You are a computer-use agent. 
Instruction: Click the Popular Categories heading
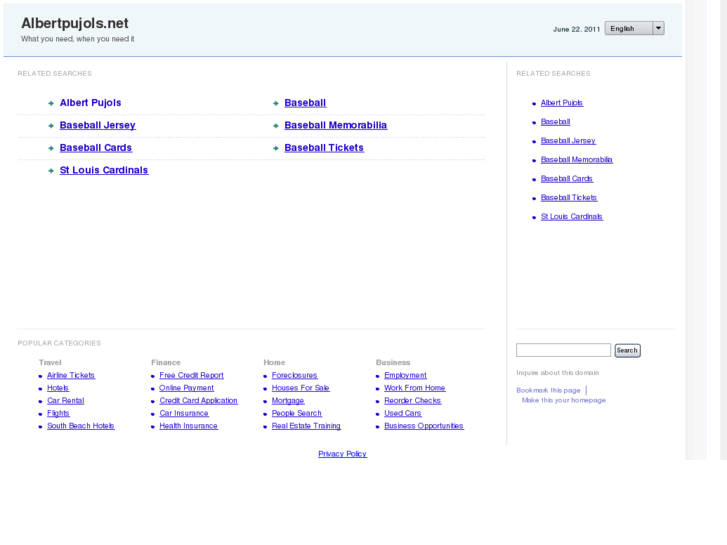point(59,343)
